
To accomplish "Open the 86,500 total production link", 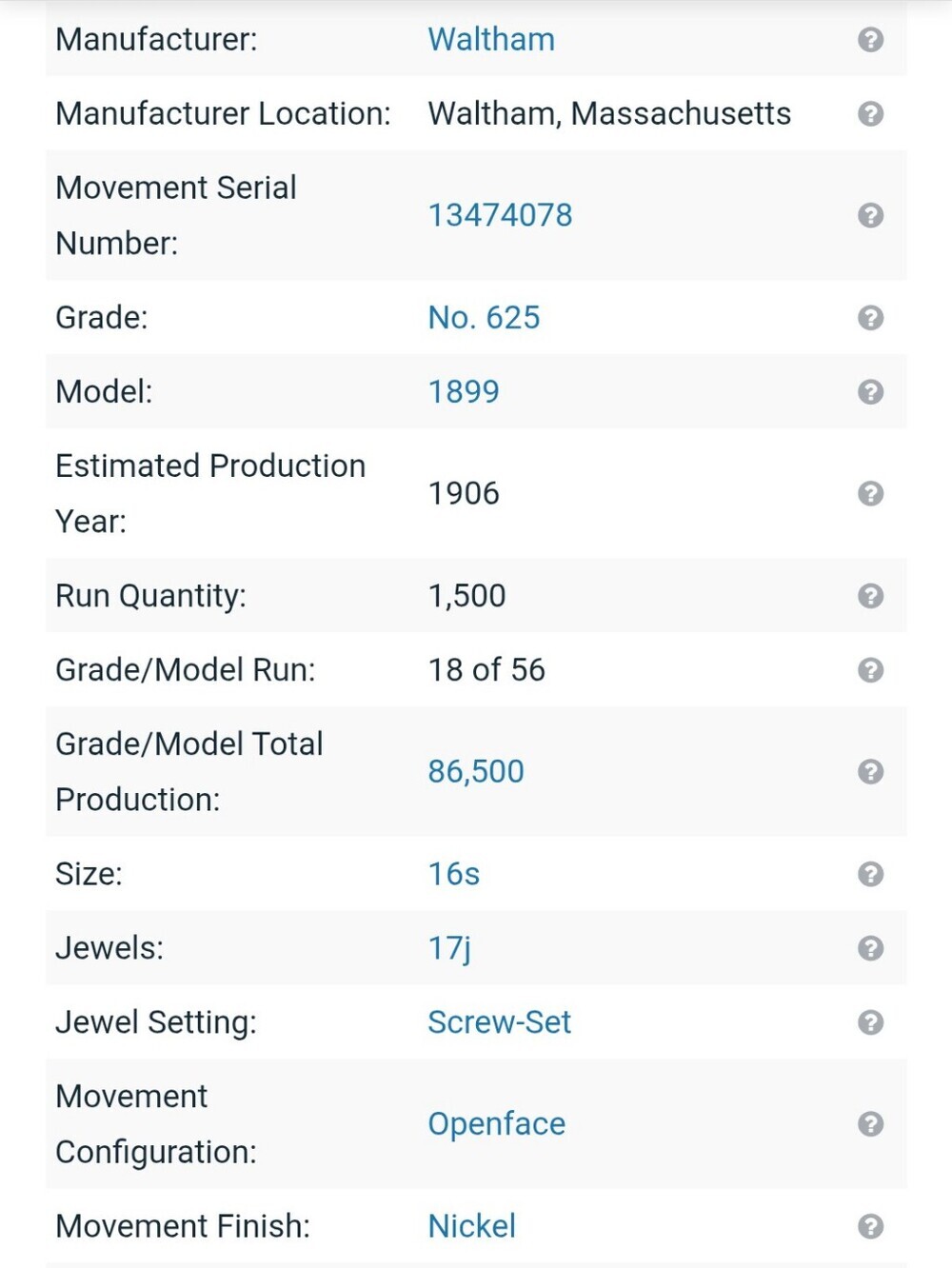I will (x=476, y=771).
